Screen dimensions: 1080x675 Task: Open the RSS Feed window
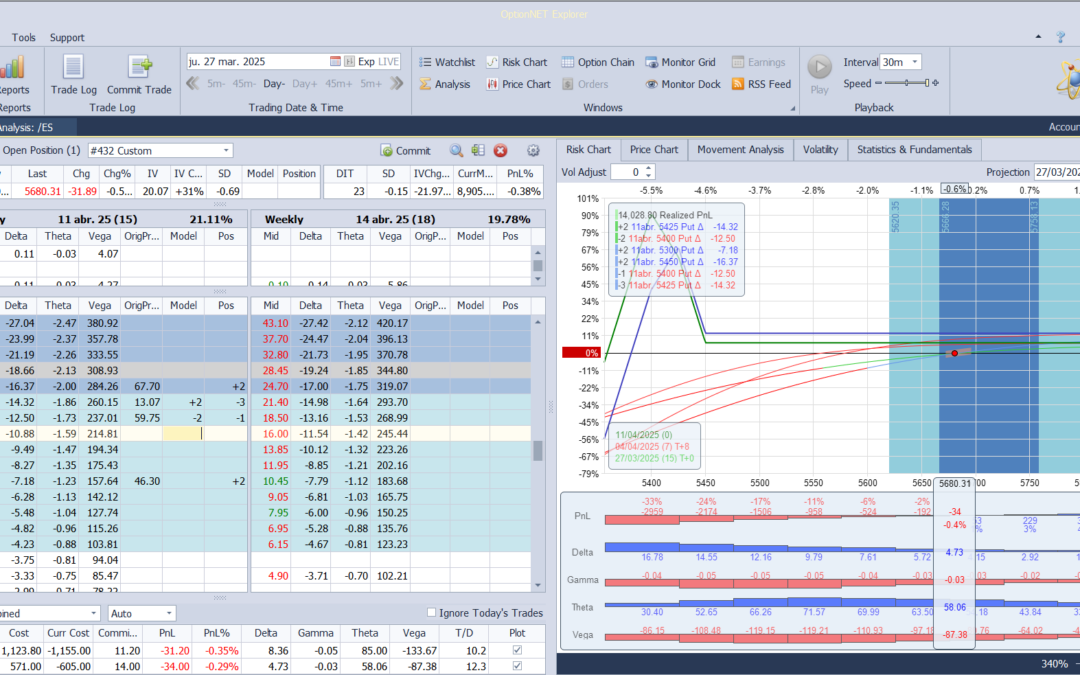(x=761, y=84)
